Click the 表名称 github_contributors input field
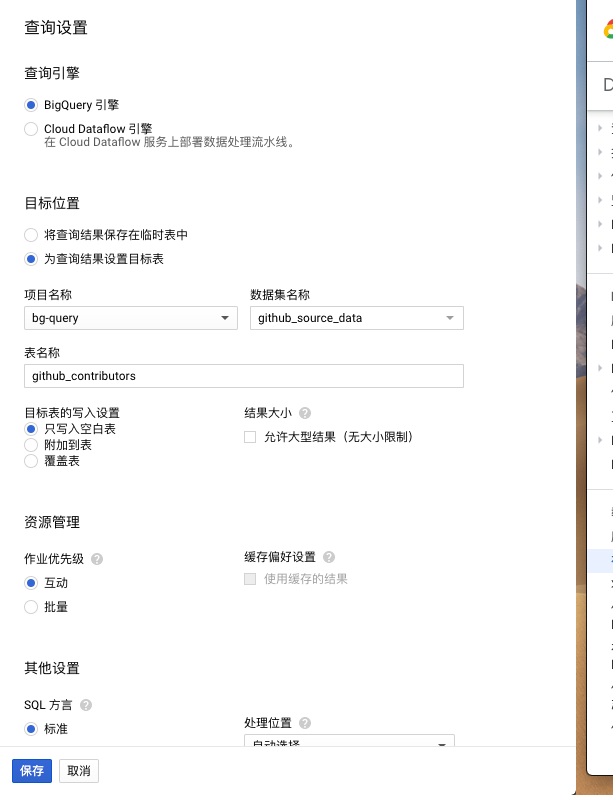This screenshot has width=613, height=795. point(244,376)
